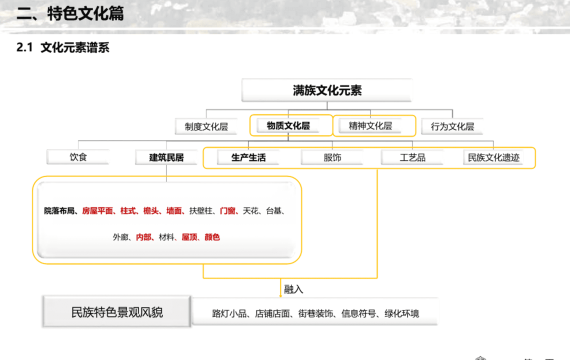570x360 pixels.
Task: Click the 满族文化元素 root box
Action: coord(327,90)
